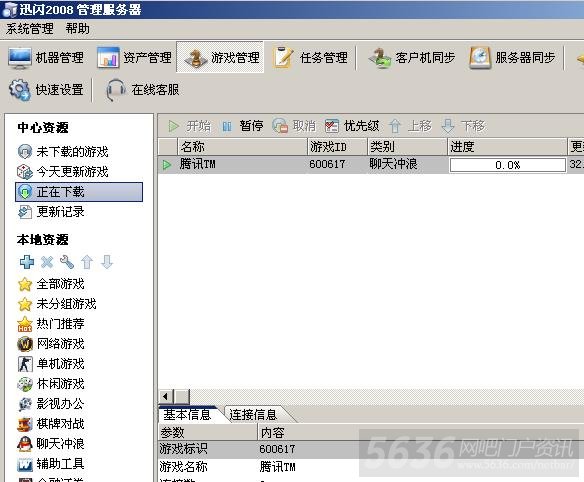Open the 系统管理 menu
The width and height of the screenshot is (584, 482).
click(30, 29)
